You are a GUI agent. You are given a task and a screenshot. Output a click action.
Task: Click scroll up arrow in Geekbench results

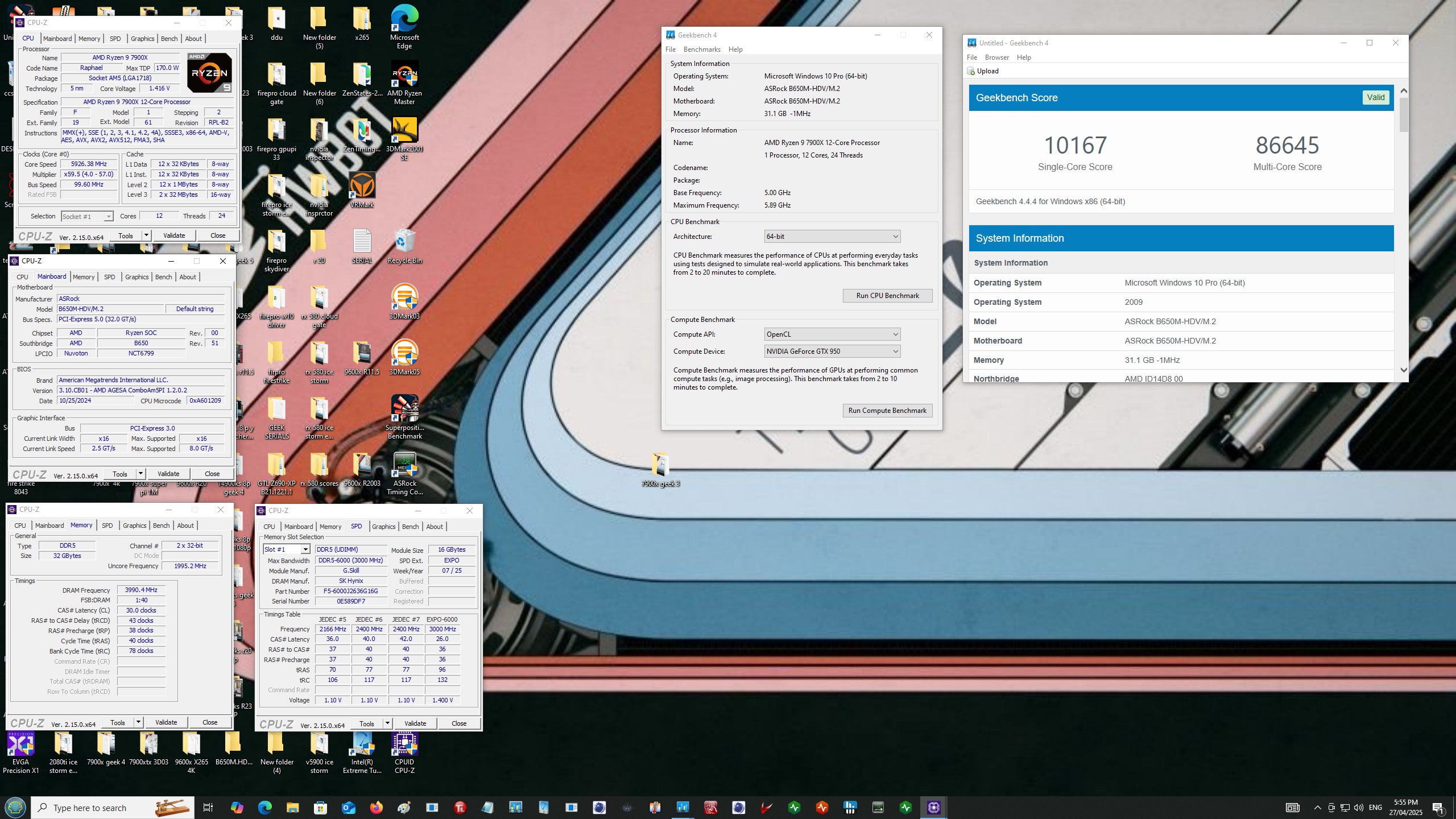(1404, 91)
